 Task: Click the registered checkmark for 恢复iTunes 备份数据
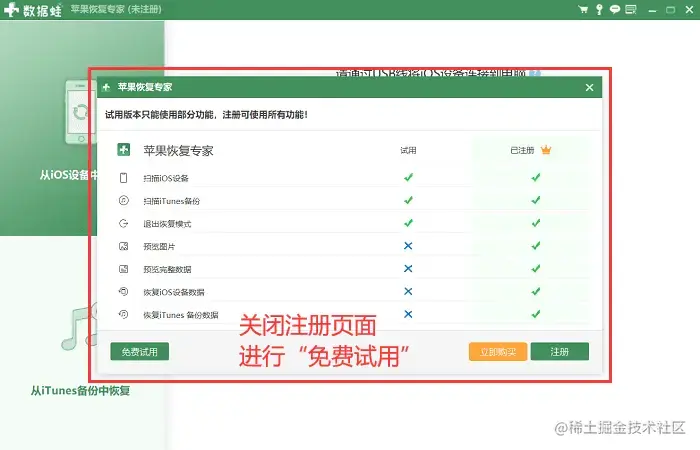(x=536, y=314)
